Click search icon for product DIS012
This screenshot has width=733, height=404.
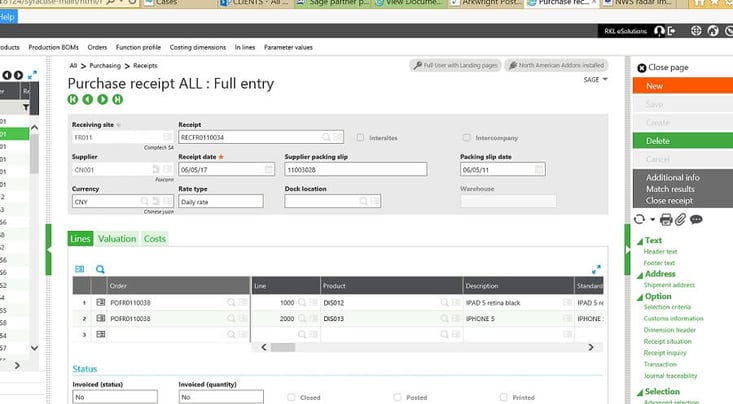point(444,303)
